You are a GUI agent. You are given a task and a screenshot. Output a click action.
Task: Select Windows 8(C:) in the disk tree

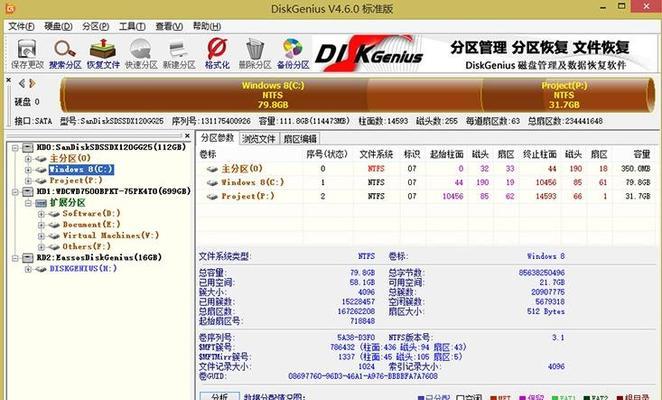point(81,169)
